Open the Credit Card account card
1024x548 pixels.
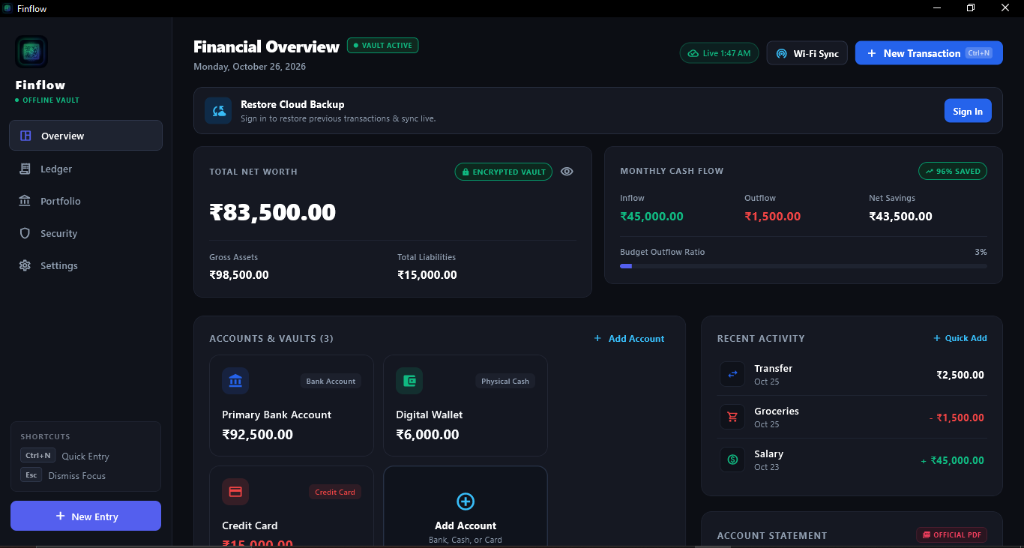(x=291, y=507)
